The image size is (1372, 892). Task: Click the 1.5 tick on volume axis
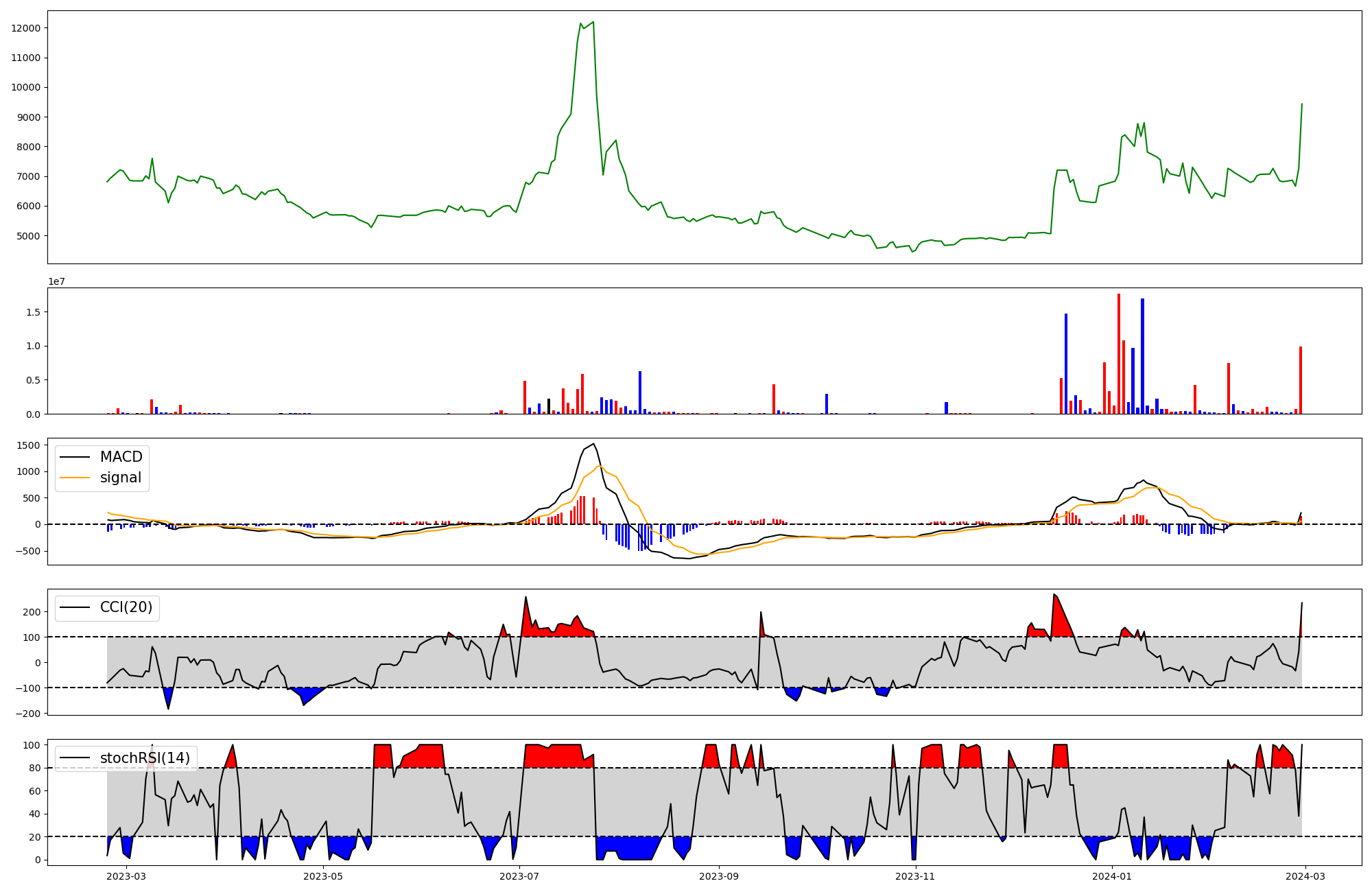pyautogui.click(x=34, y=312)
